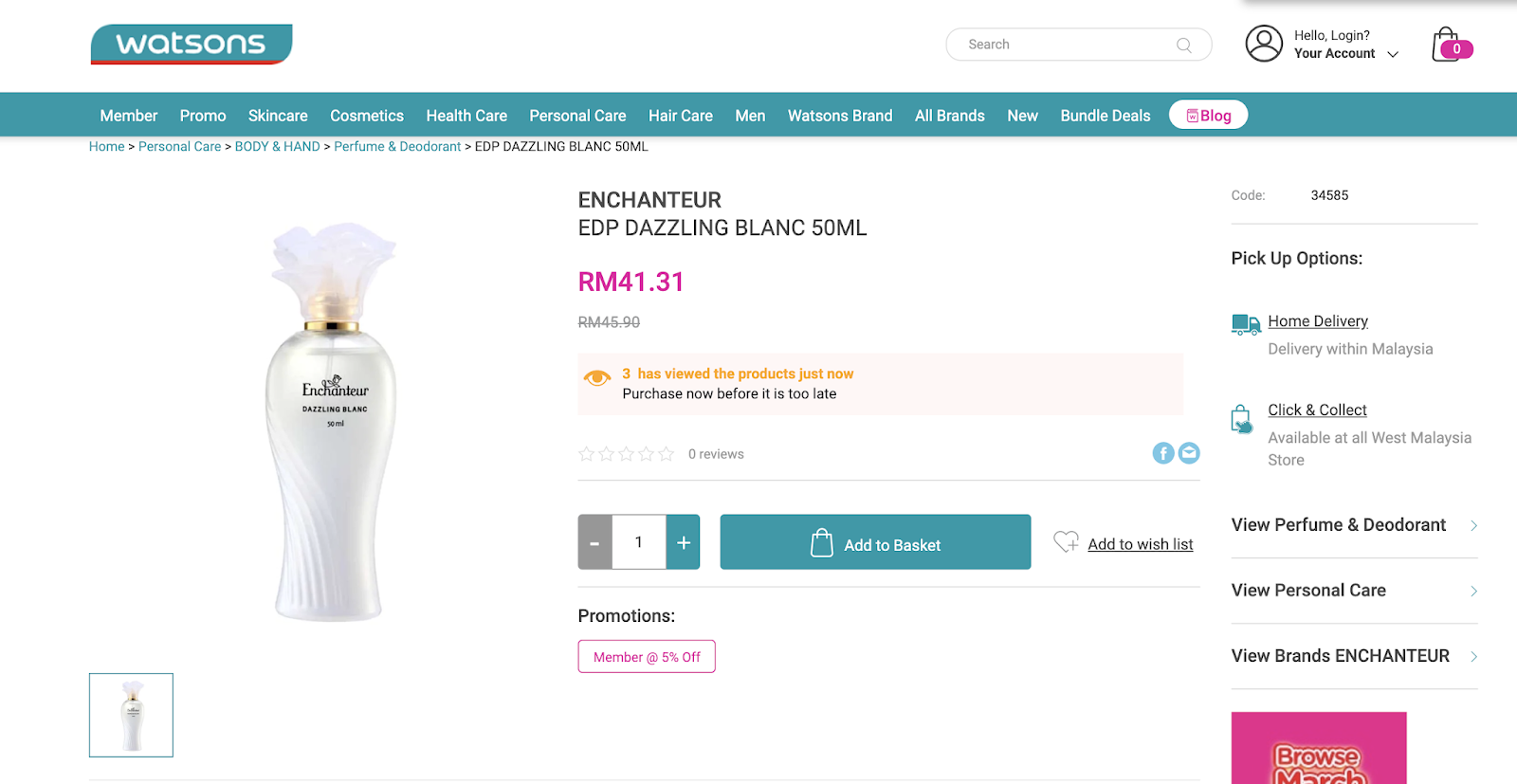Click the search magnifier icon
This screenshot has width=1517, height=784.
coord(1183,45)
